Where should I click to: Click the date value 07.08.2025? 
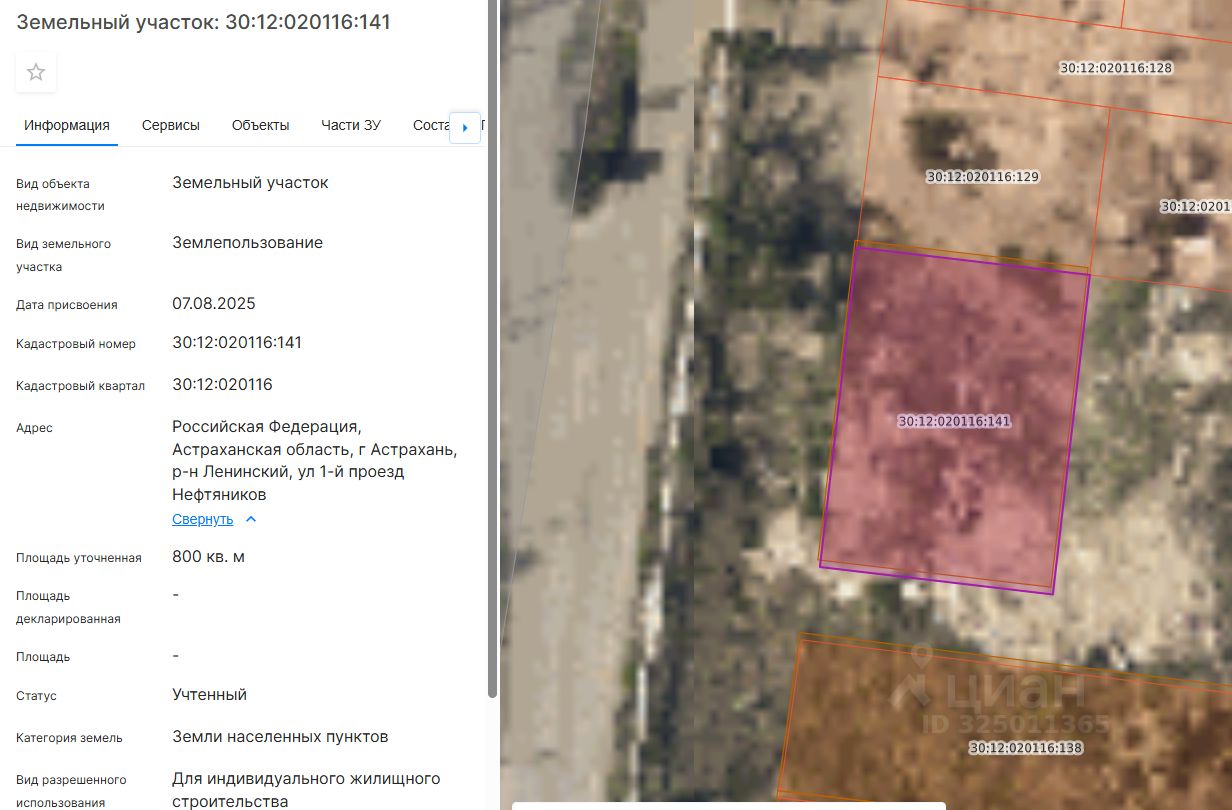tap(214, 304)
